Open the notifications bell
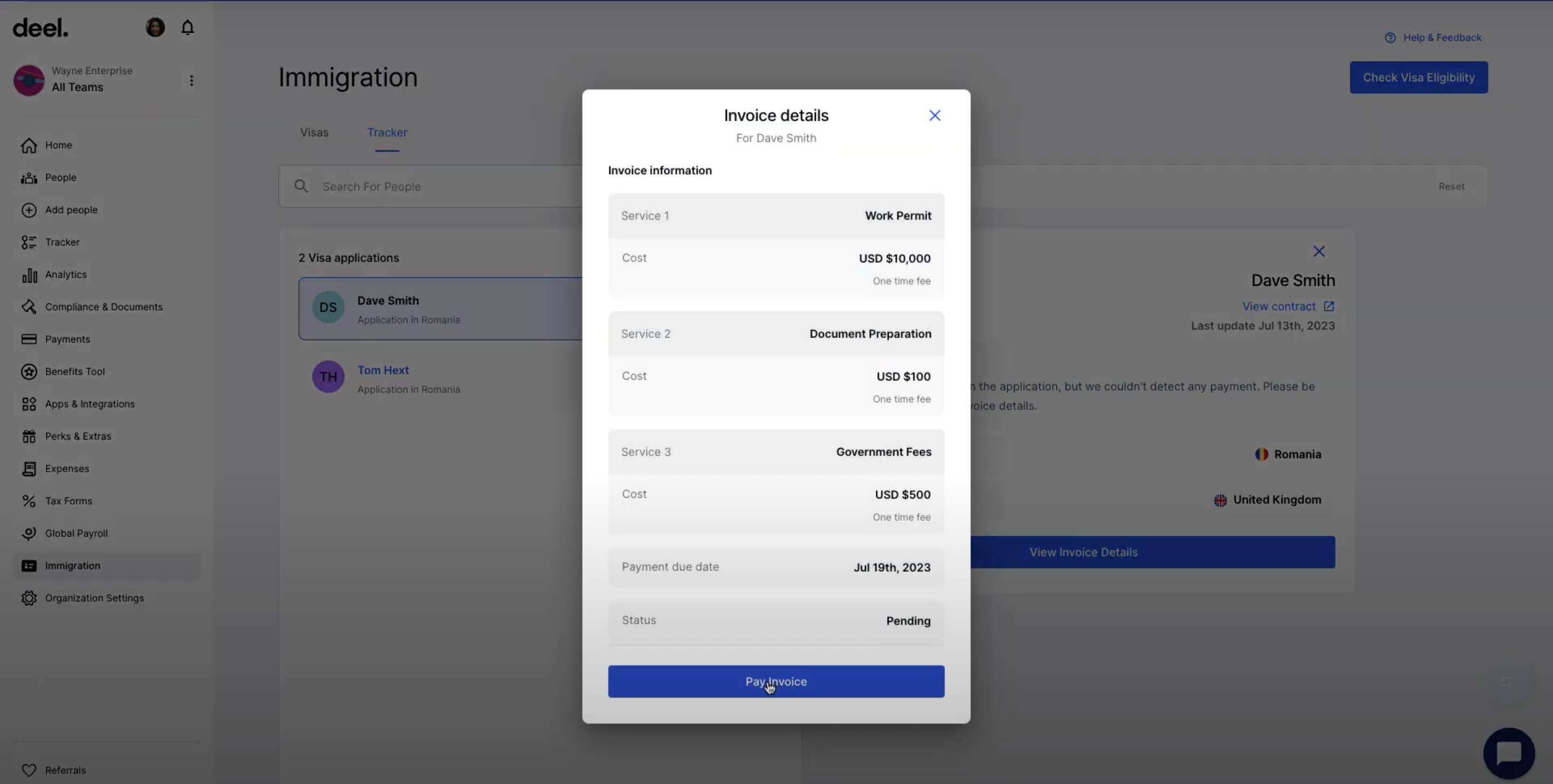This screenshot has height=784, width=1553. tap(188, 27)
